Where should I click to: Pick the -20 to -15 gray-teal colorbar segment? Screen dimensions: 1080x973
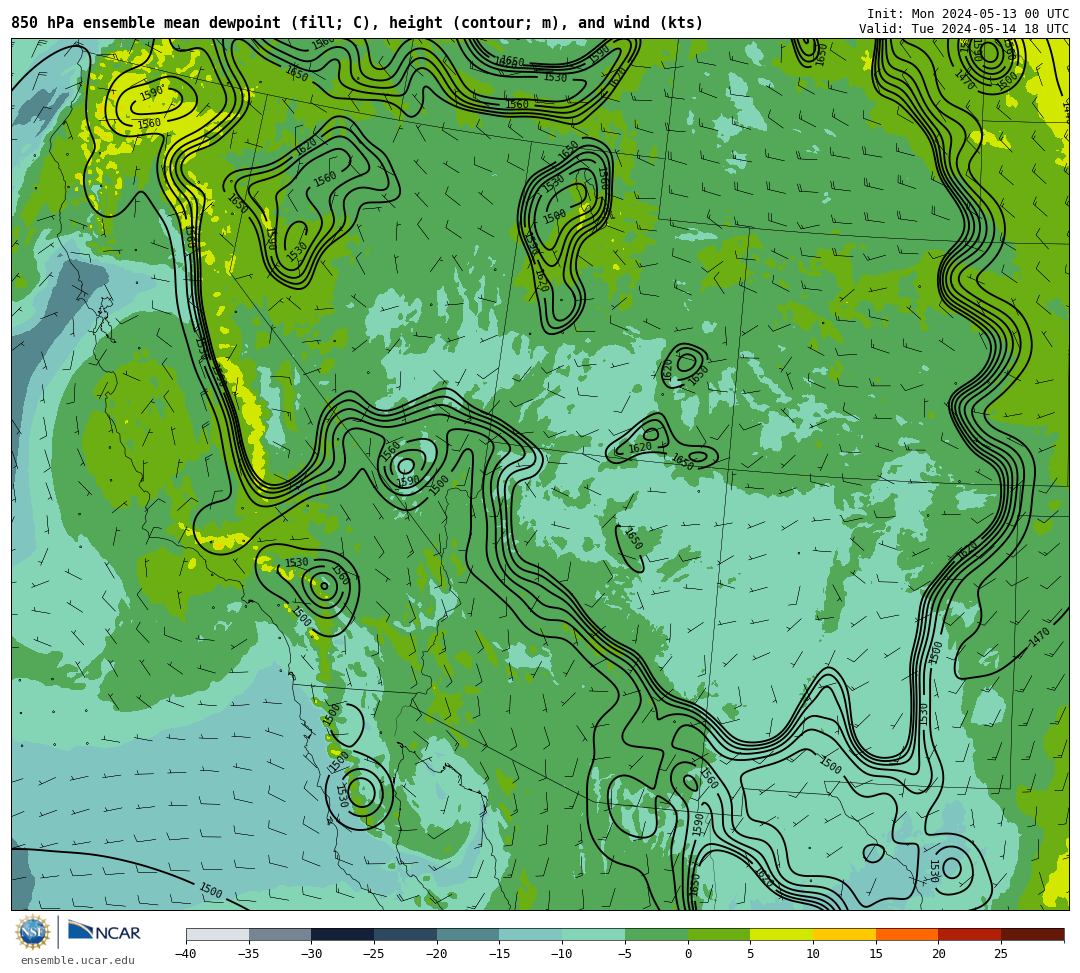coord(468,934)
